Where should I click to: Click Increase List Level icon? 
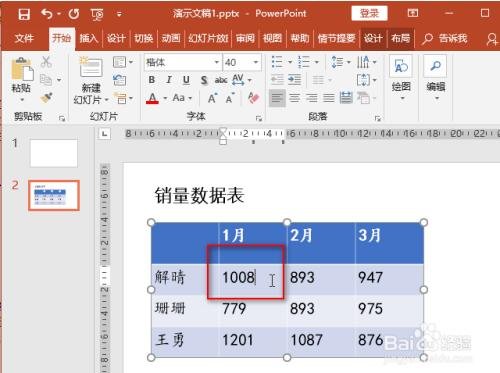pos(295,80)
